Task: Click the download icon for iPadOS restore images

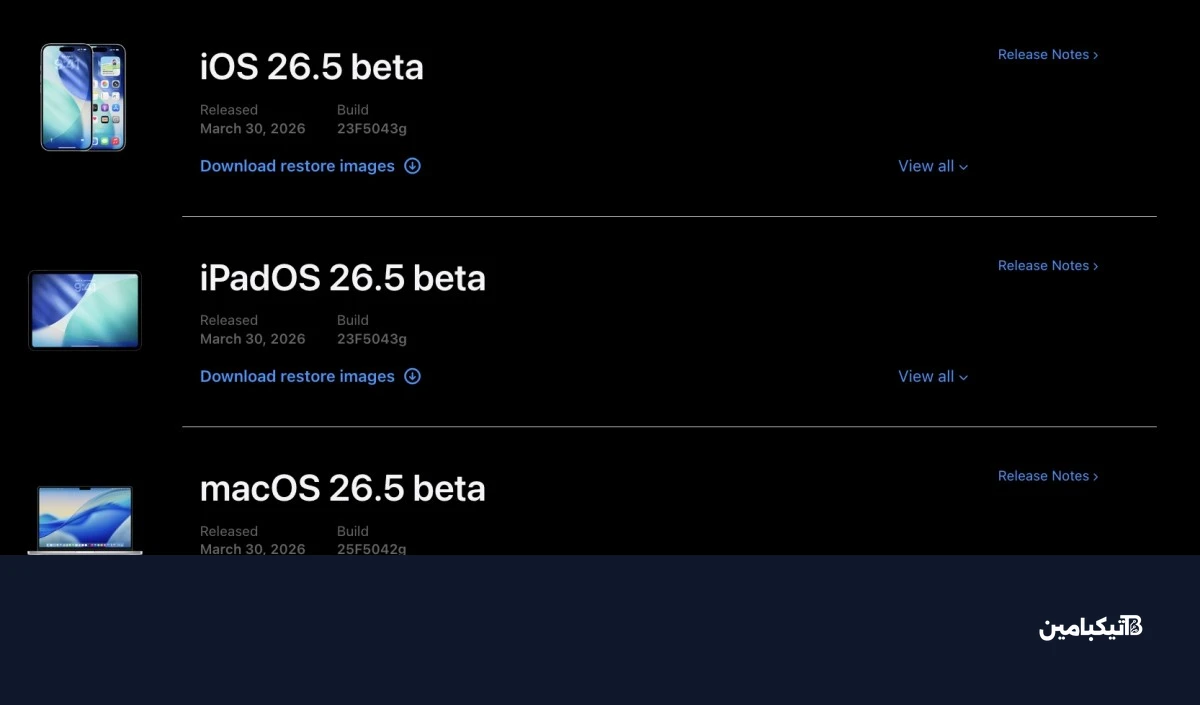Action: [412, 376]
